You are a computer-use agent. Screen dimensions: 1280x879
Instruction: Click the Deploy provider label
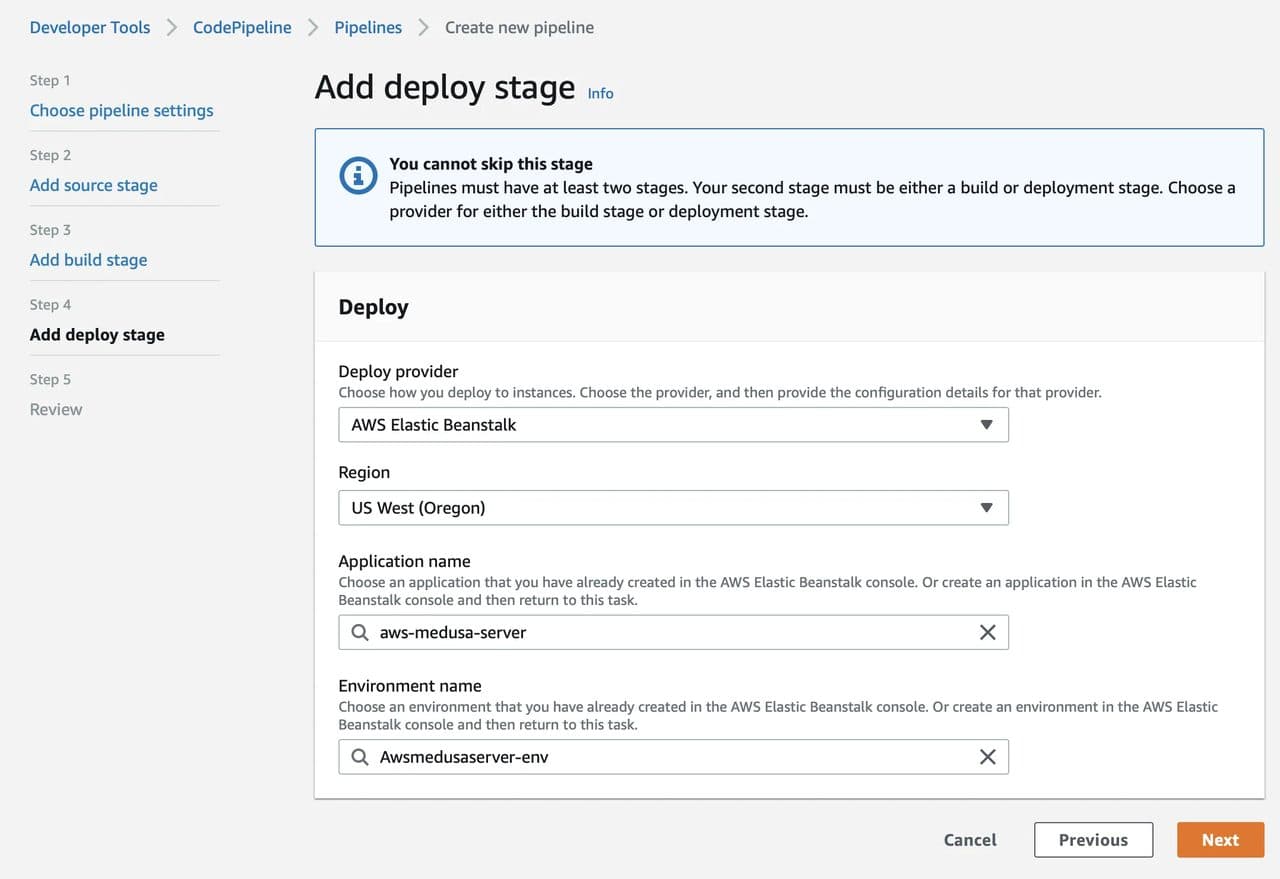click(x=398, y=372)
